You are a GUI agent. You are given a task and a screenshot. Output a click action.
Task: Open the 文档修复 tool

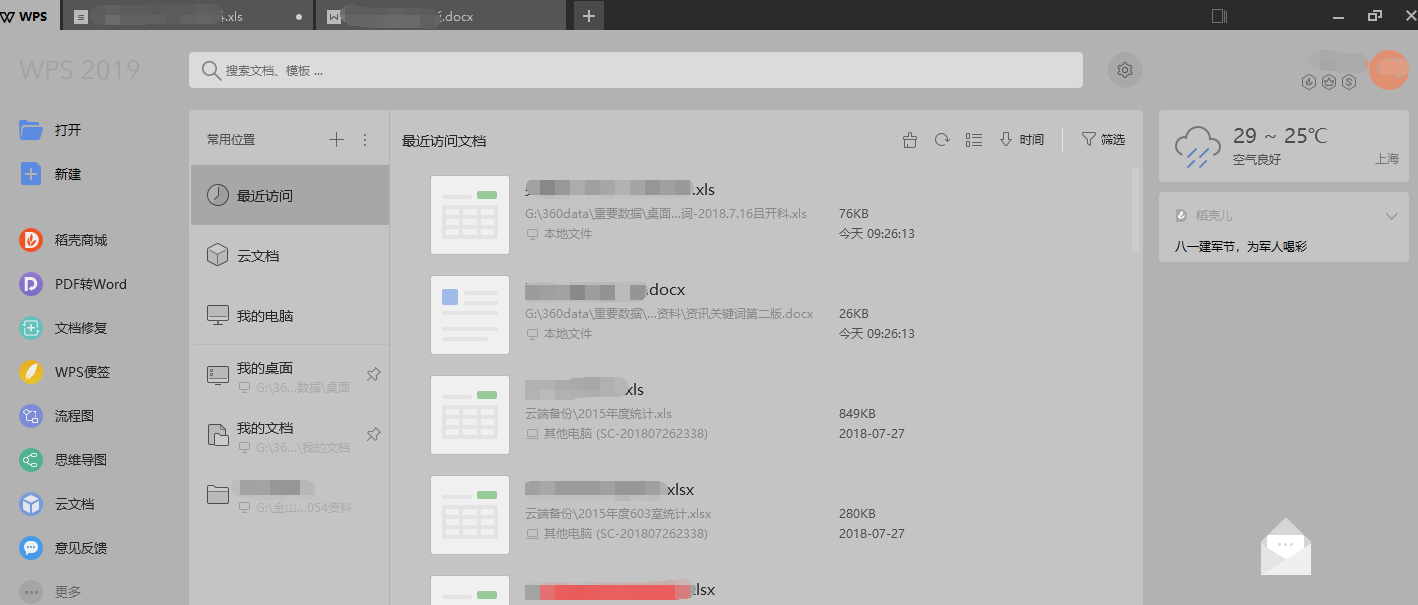63,328
